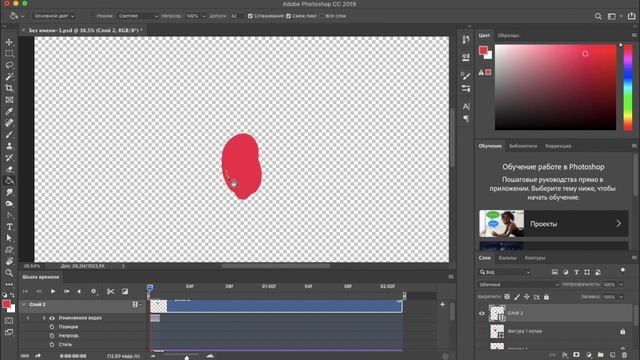Select the History Brush tool
This screenshot has width=640, height=360.
[x=9, y=157]
